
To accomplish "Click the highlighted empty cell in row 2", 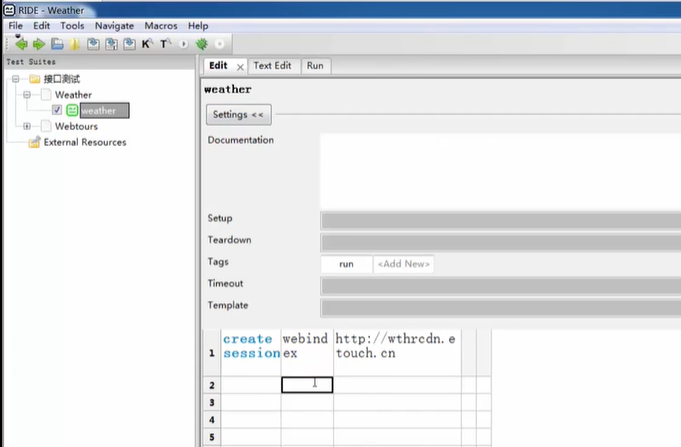I will tap(307, 385).
